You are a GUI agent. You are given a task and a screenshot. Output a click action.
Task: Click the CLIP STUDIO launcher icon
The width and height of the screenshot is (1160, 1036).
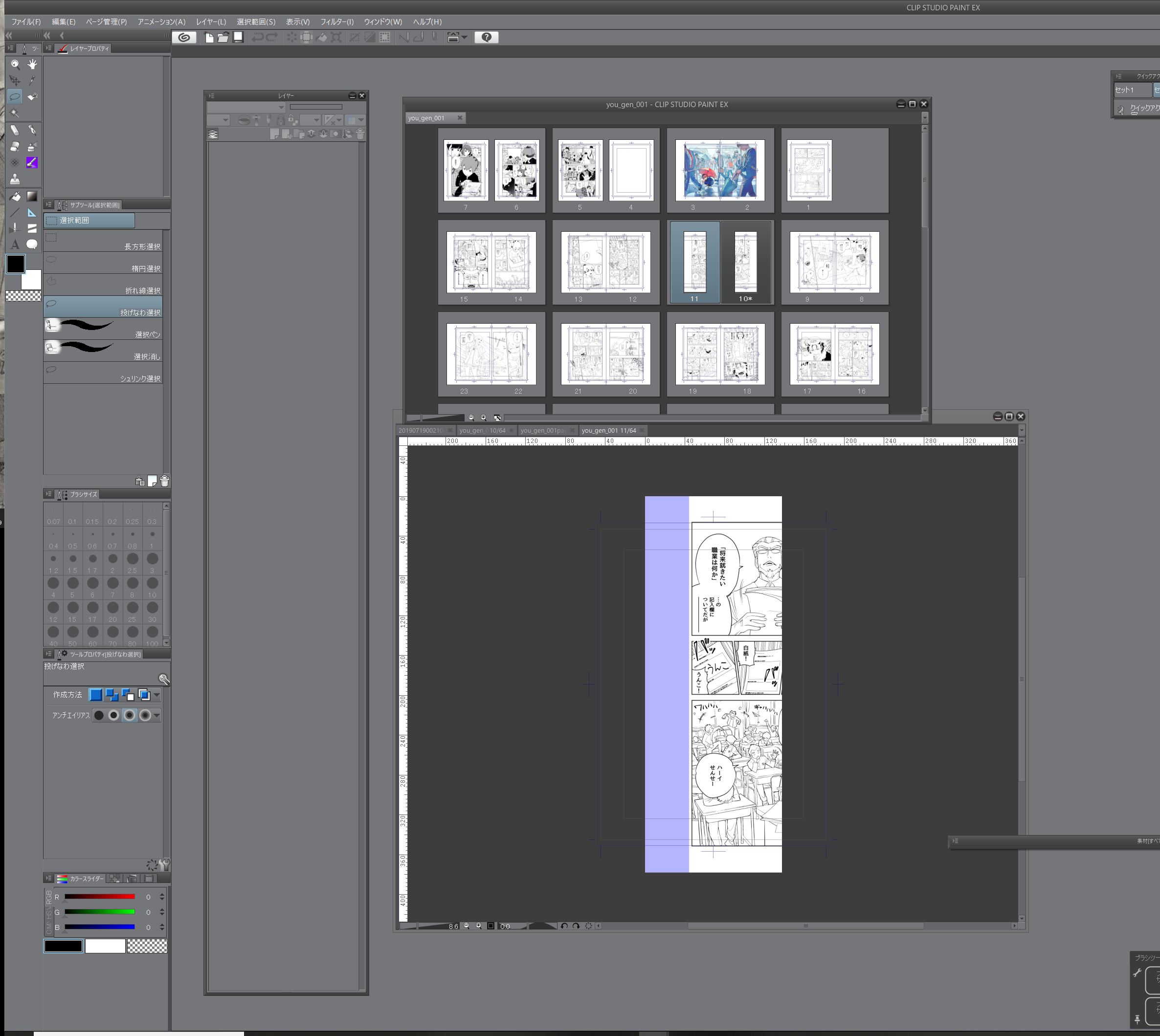[x=184, y=38]
